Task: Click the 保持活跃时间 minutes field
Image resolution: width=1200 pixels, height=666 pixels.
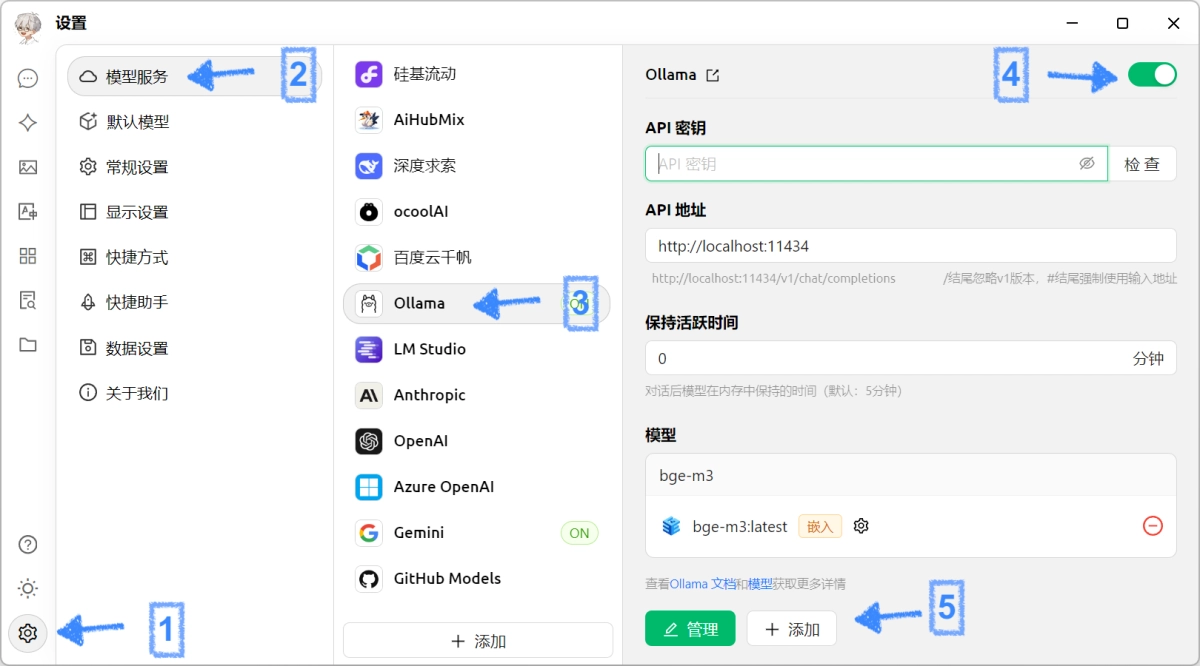Action: tap(911, 359)
